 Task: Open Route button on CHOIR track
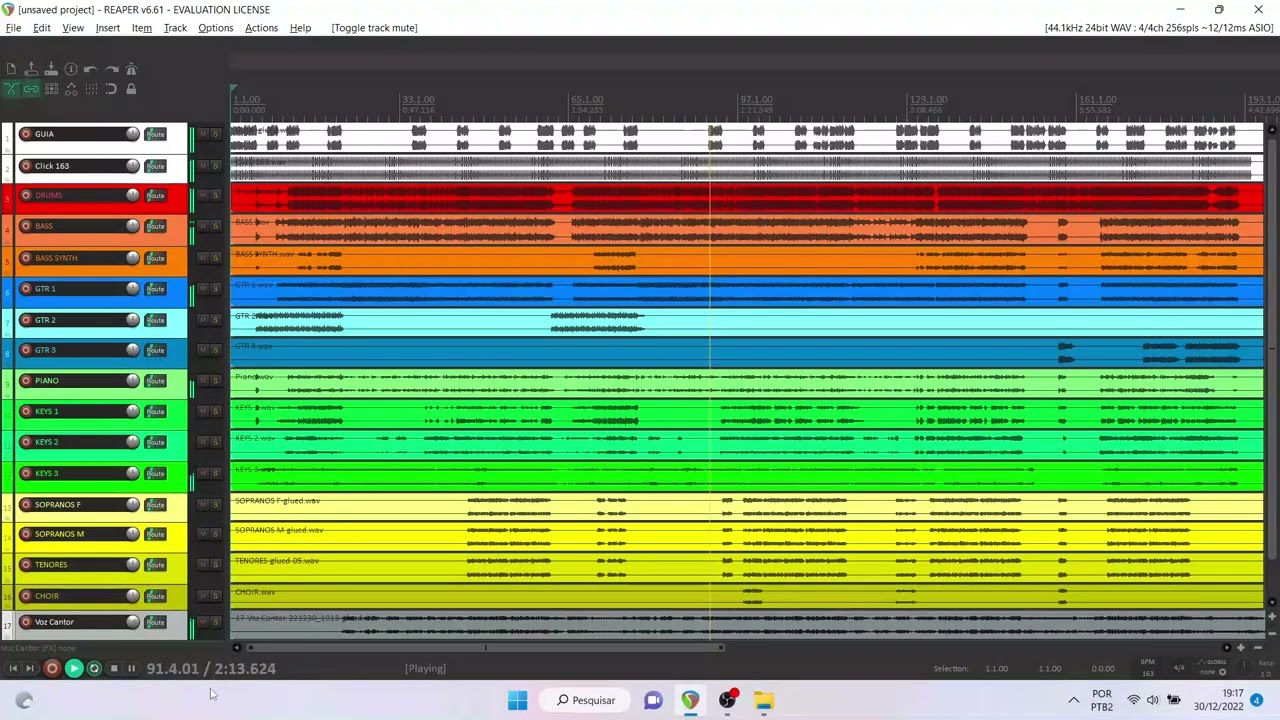(155, 597)
